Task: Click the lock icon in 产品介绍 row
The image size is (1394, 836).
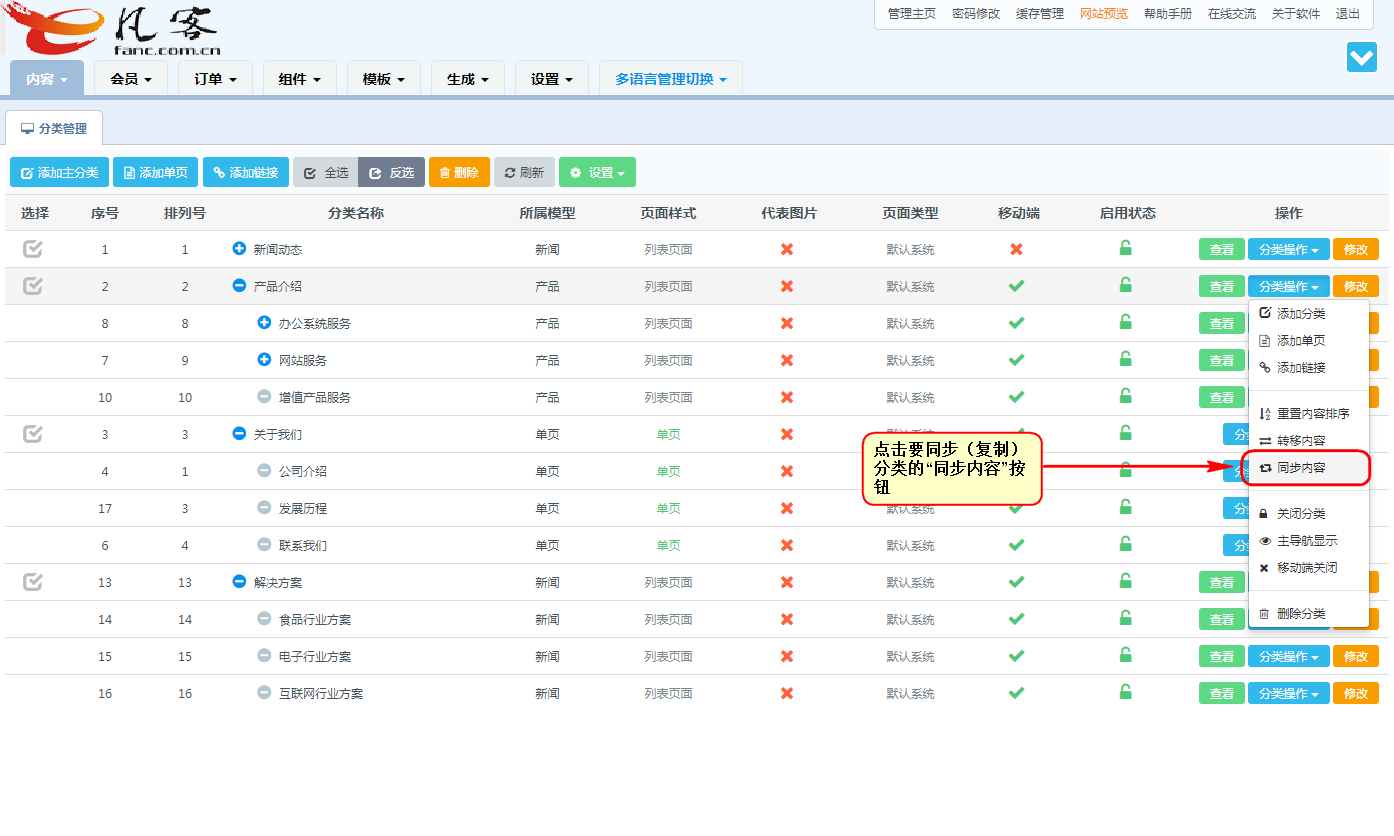Action: click(1125, 285)
